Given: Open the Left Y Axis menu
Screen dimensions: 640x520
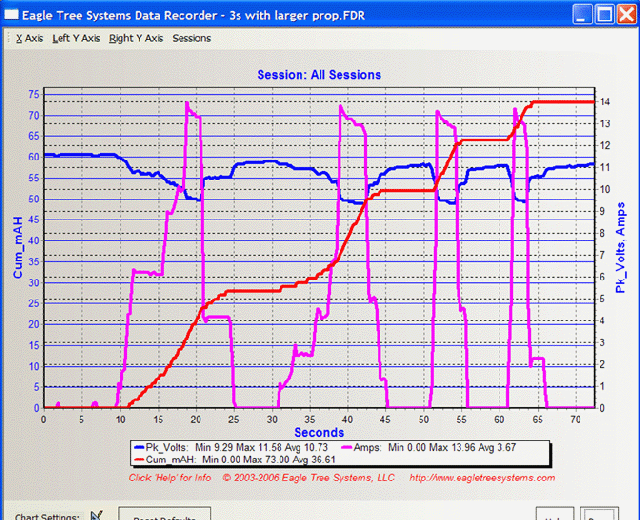Looking at the screenshot, I should pyautogui.click(x=76, y=38).
